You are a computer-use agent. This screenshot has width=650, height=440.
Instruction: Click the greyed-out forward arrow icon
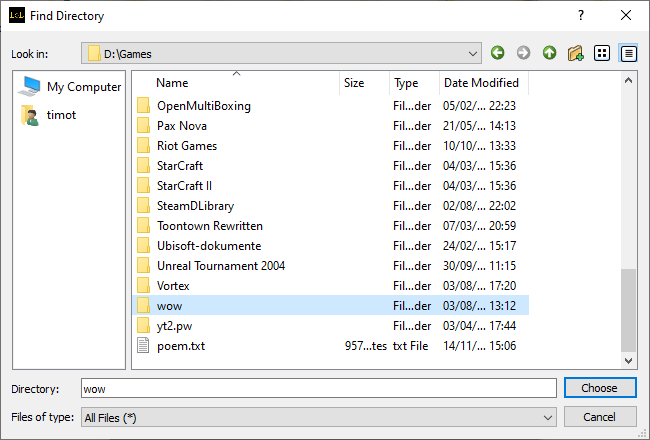(x=523, y=53)
